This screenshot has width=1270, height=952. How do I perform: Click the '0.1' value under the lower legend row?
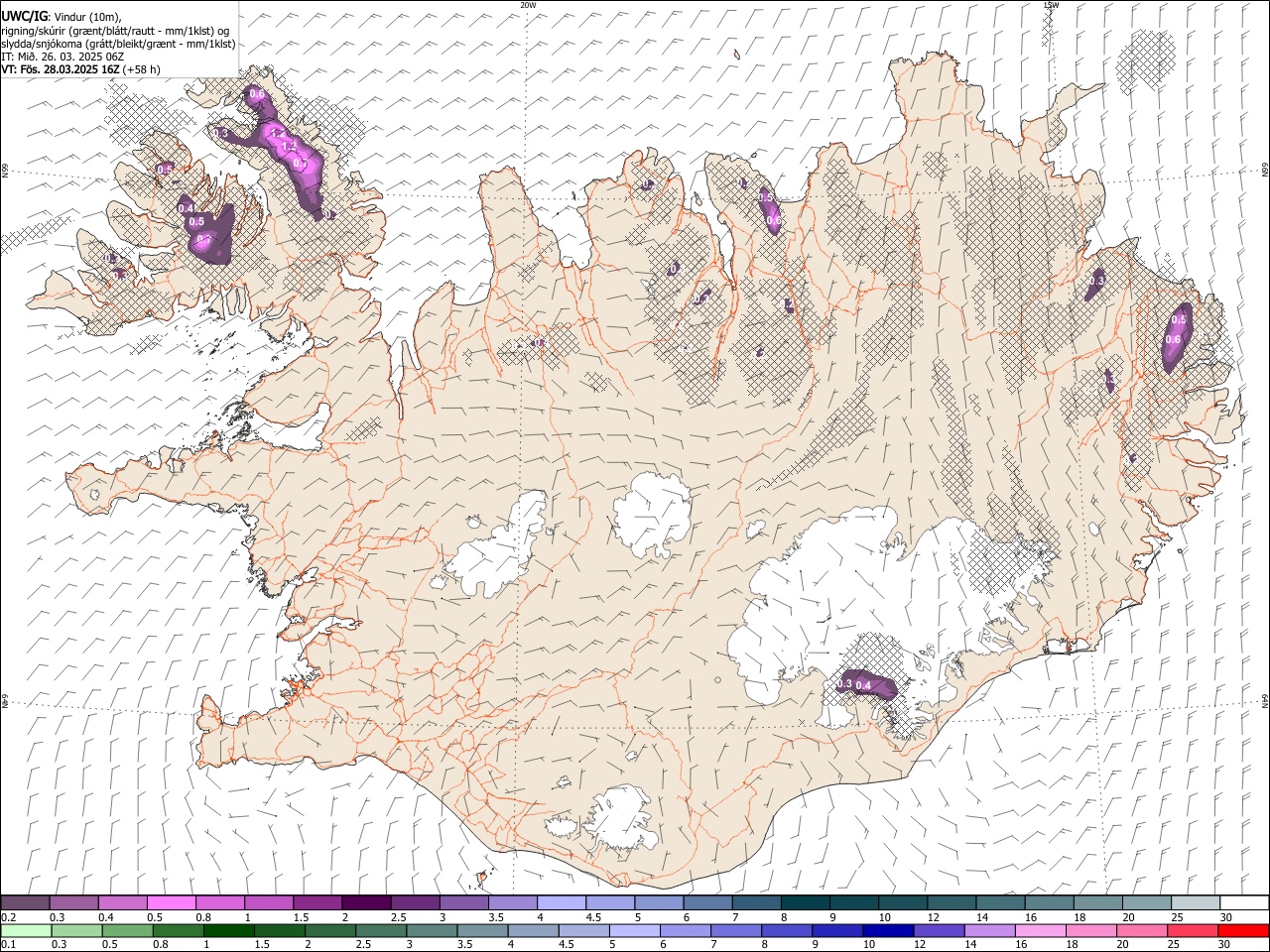pos(8,944)
